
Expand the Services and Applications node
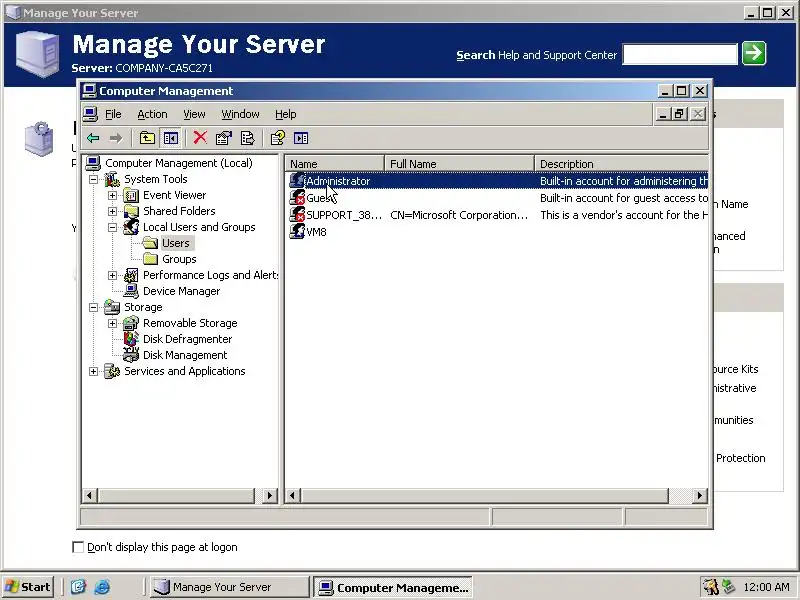tap(93, 371)
